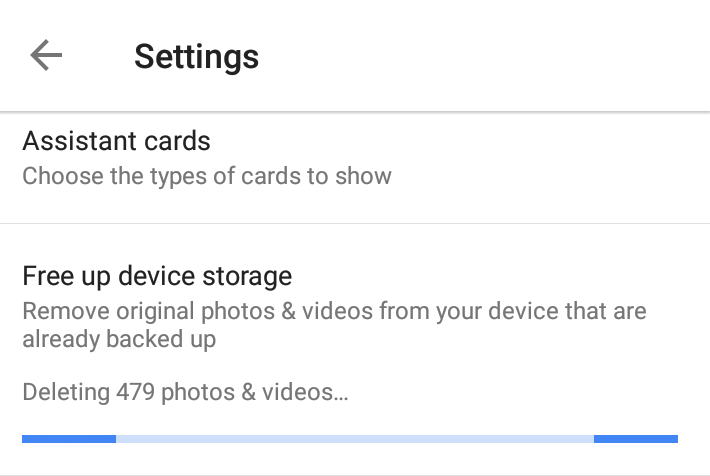Image resolution: width=710 pixels, height=476 pixels.
Task: Click the left dark blue progress segment
Action: [x=69, y=438]
